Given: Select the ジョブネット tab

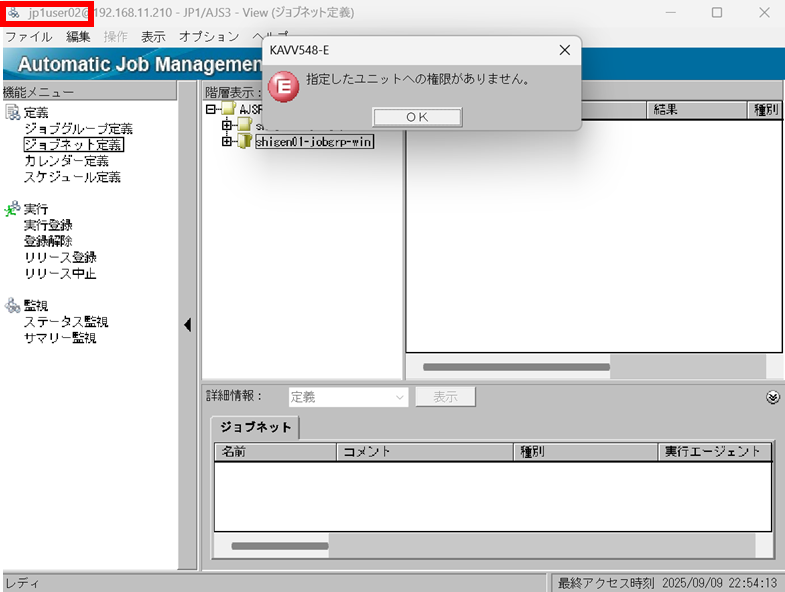Looking at the screenshot, I should [x=256, y=427].
